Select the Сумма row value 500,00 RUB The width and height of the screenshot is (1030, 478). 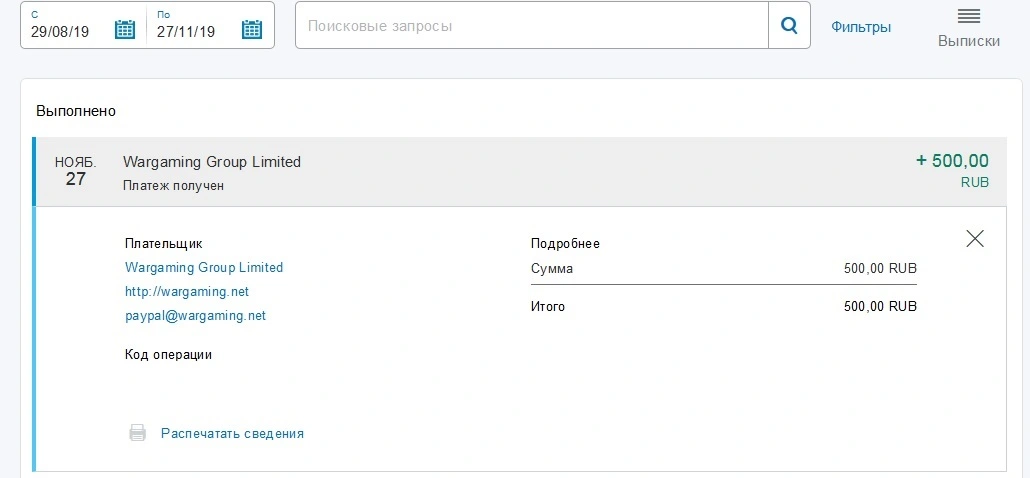[880, 269]
